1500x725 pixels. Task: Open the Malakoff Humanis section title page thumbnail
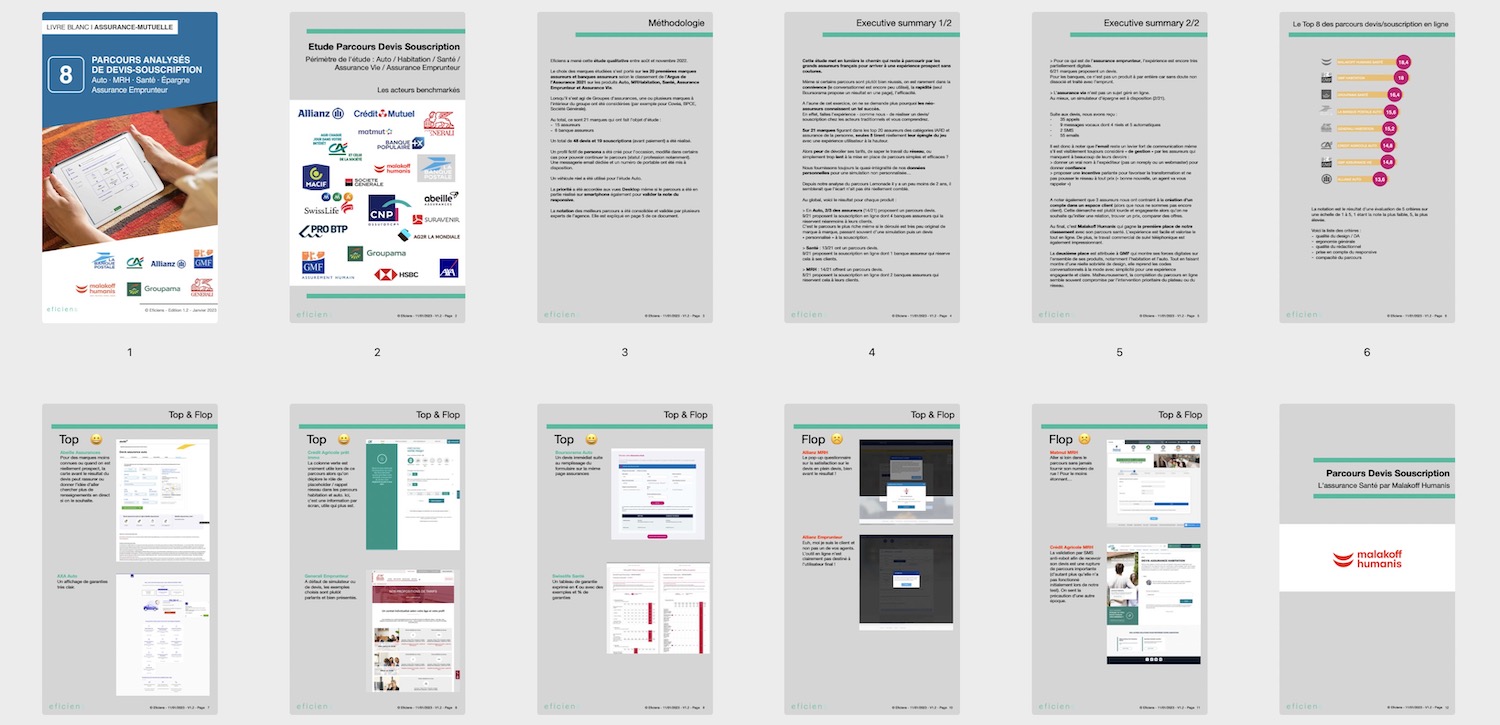point(1367,560)
